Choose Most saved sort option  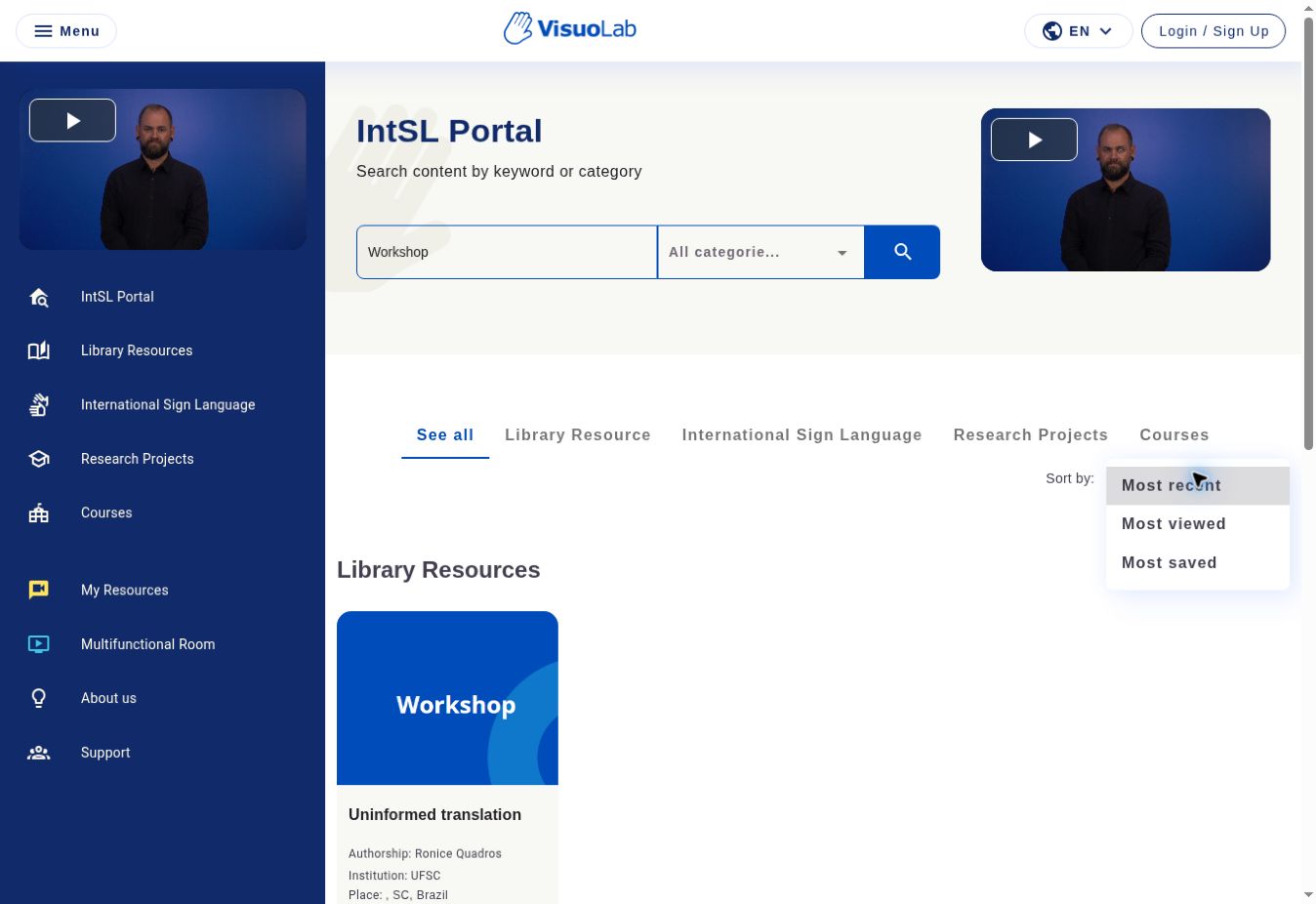pos(1198,563)
